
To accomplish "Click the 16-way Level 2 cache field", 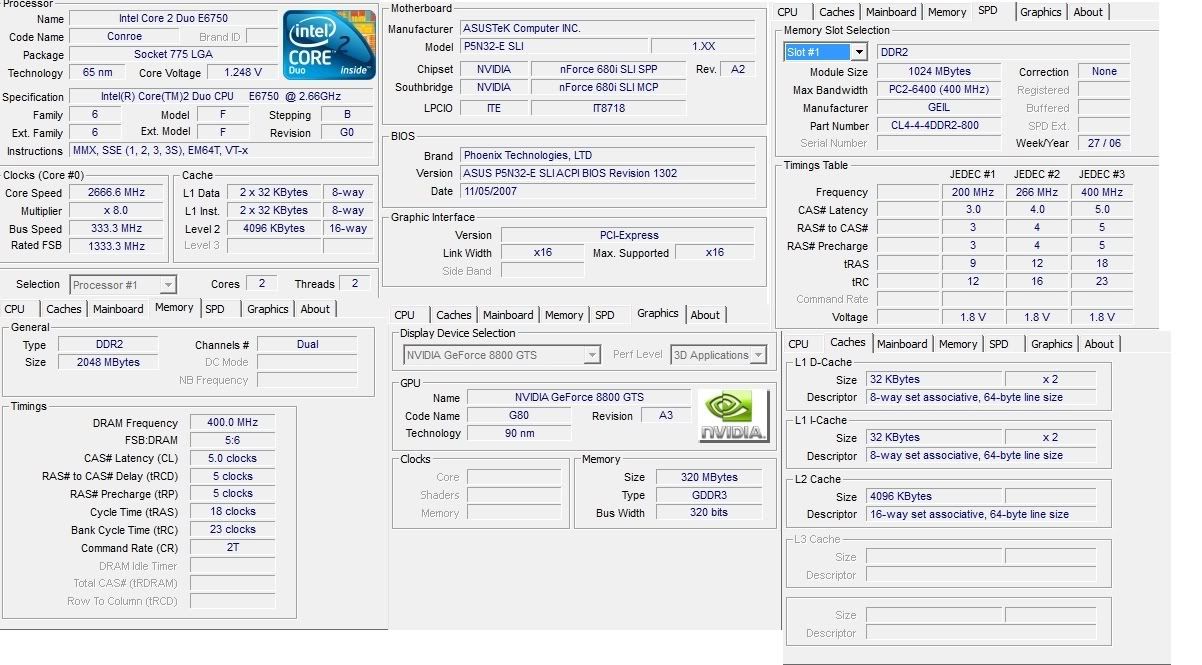I will (x=347, y=229).
